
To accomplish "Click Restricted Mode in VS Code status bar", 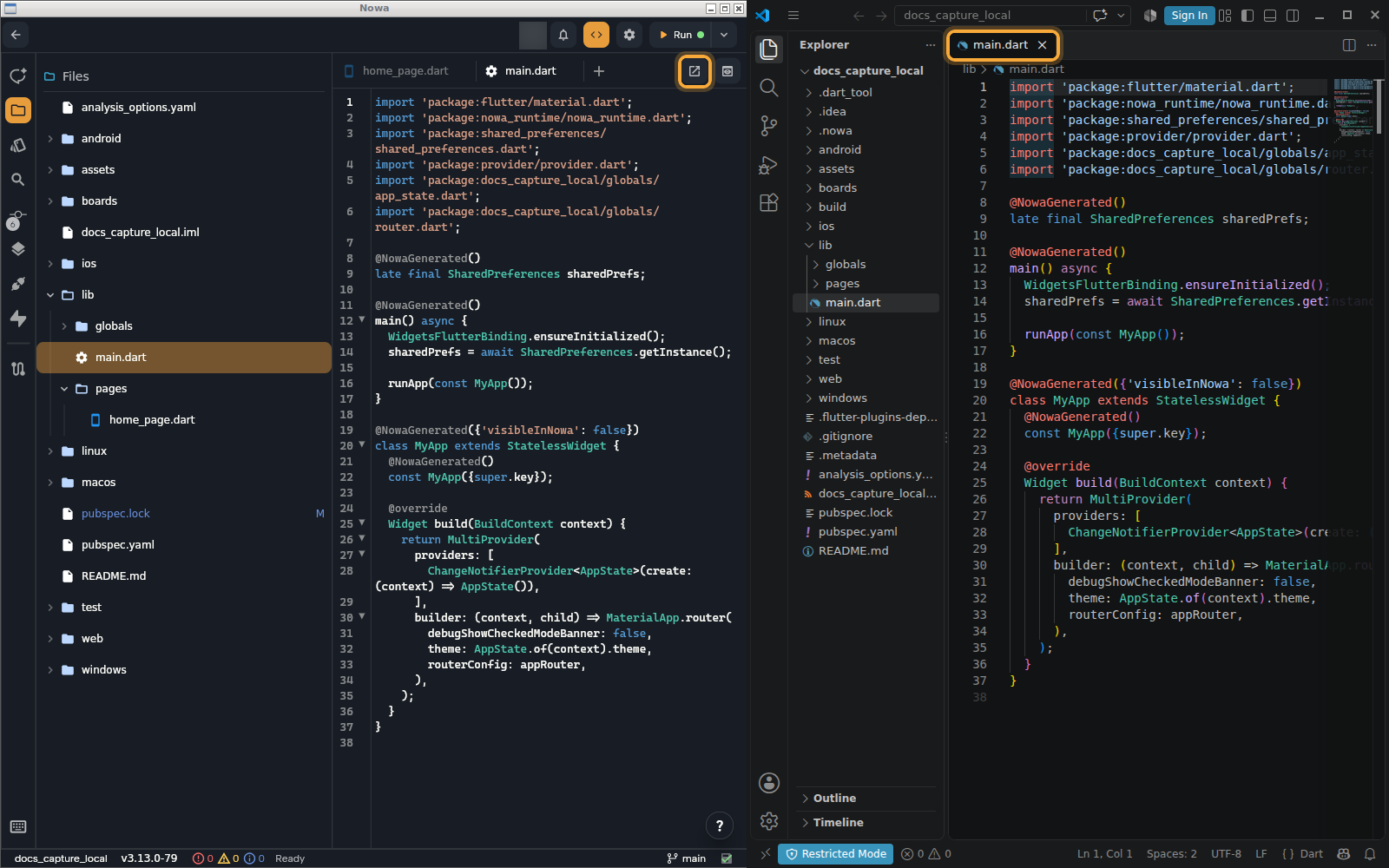I will pyautogui.click(x=835, y=854).
